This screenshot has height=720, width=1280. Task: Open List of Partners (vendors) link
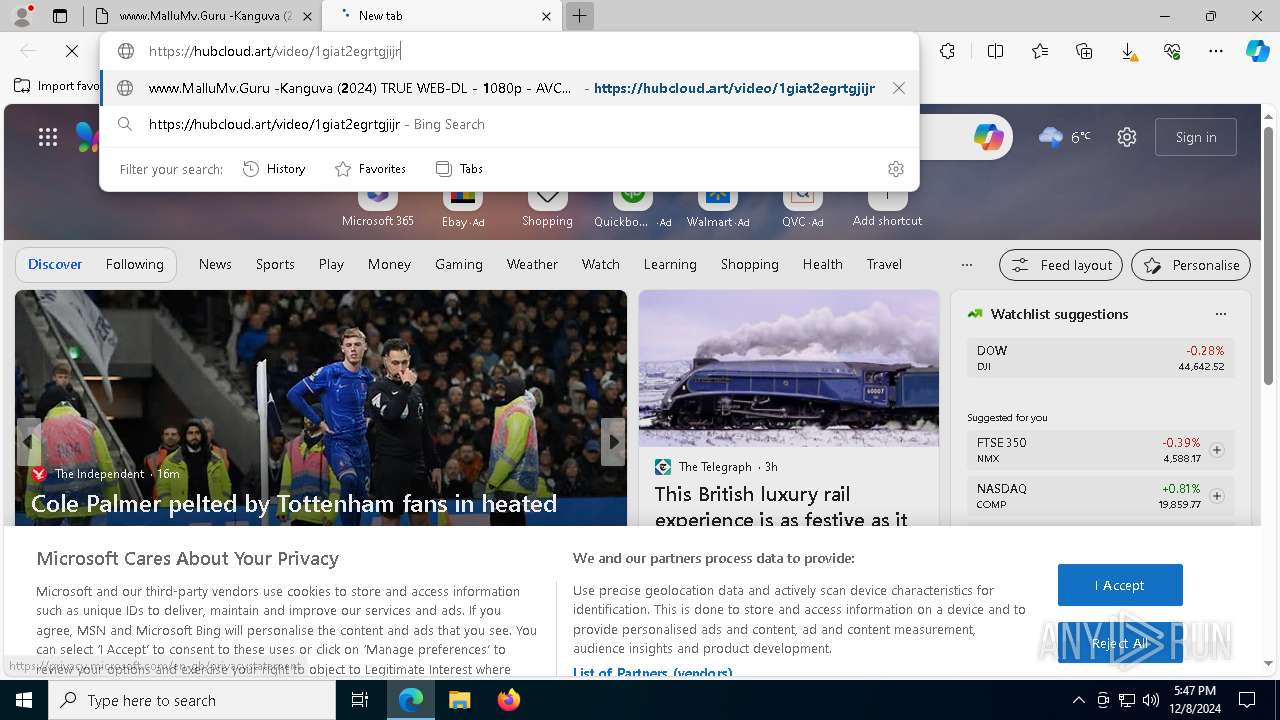652,673
